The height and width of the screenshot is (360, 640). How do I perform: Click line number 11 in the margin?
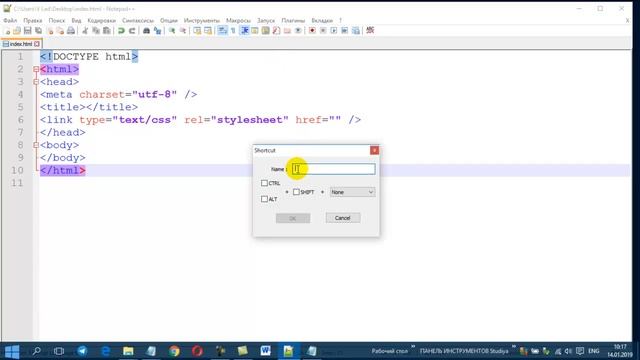click(18, 183)
